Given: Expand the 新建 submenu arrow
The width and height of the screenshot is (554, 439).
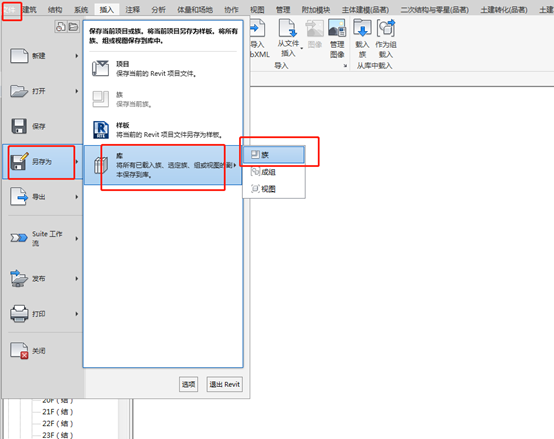Looking at the screenshot, I should click(x=77, y=56).
